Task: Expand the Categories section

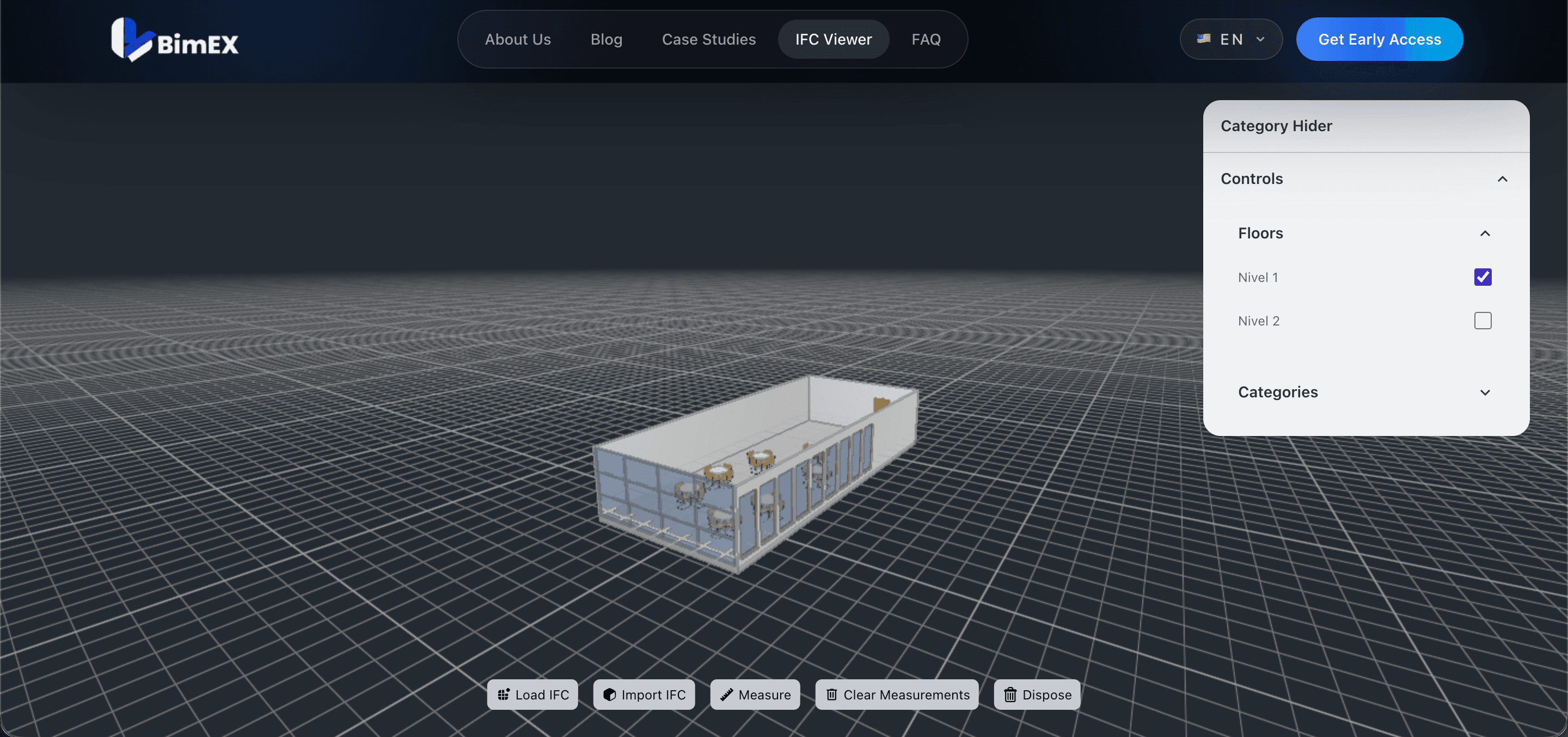Action: pos(1485,392)
